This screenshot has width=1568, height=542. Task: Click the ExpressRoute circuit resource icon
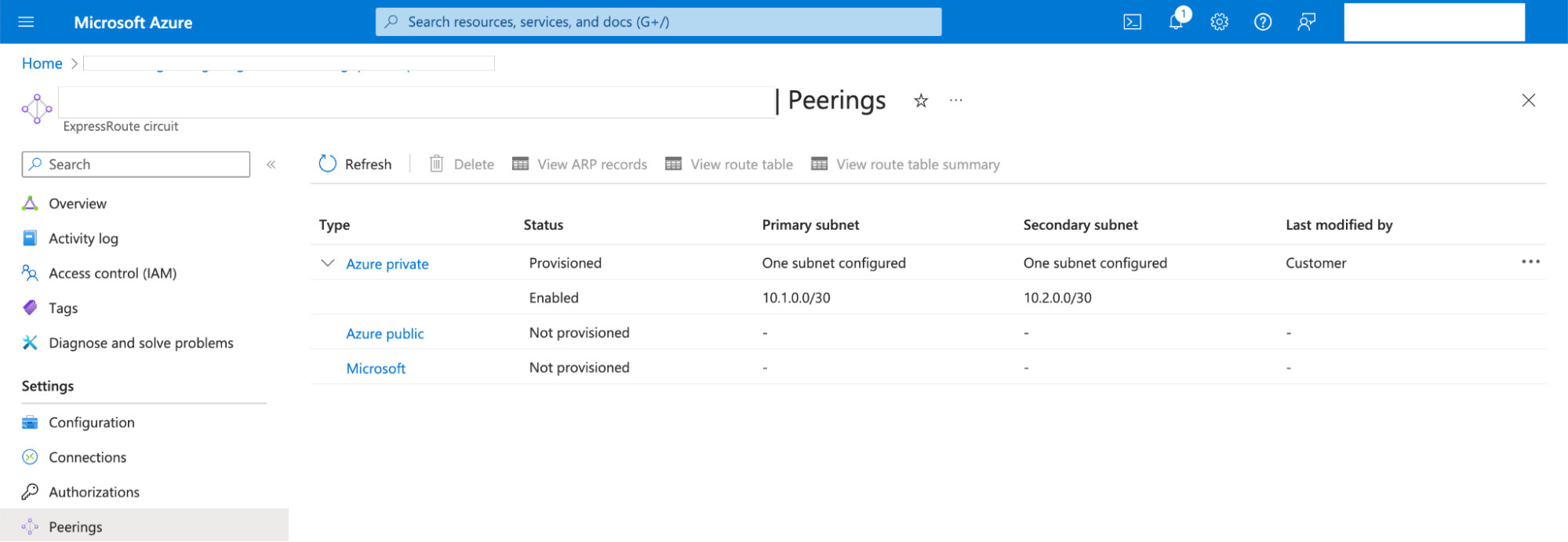[37, 109]
